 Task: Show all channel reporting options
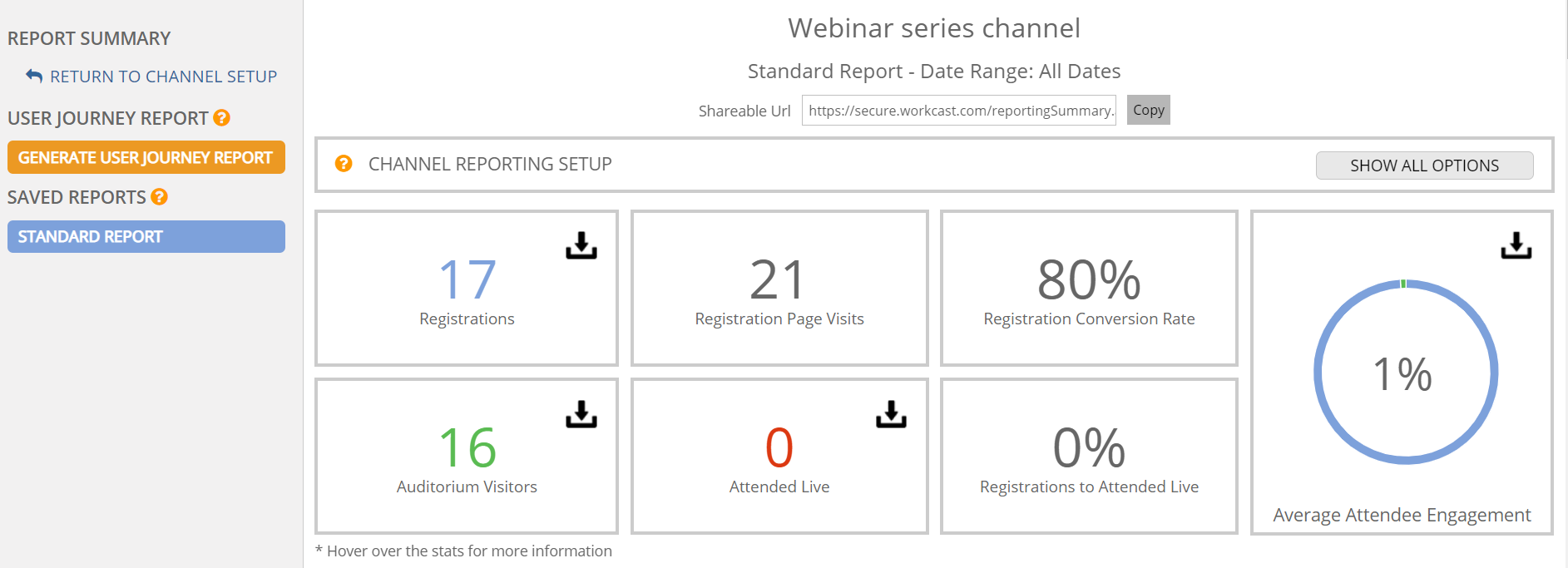coord(1424,165)
